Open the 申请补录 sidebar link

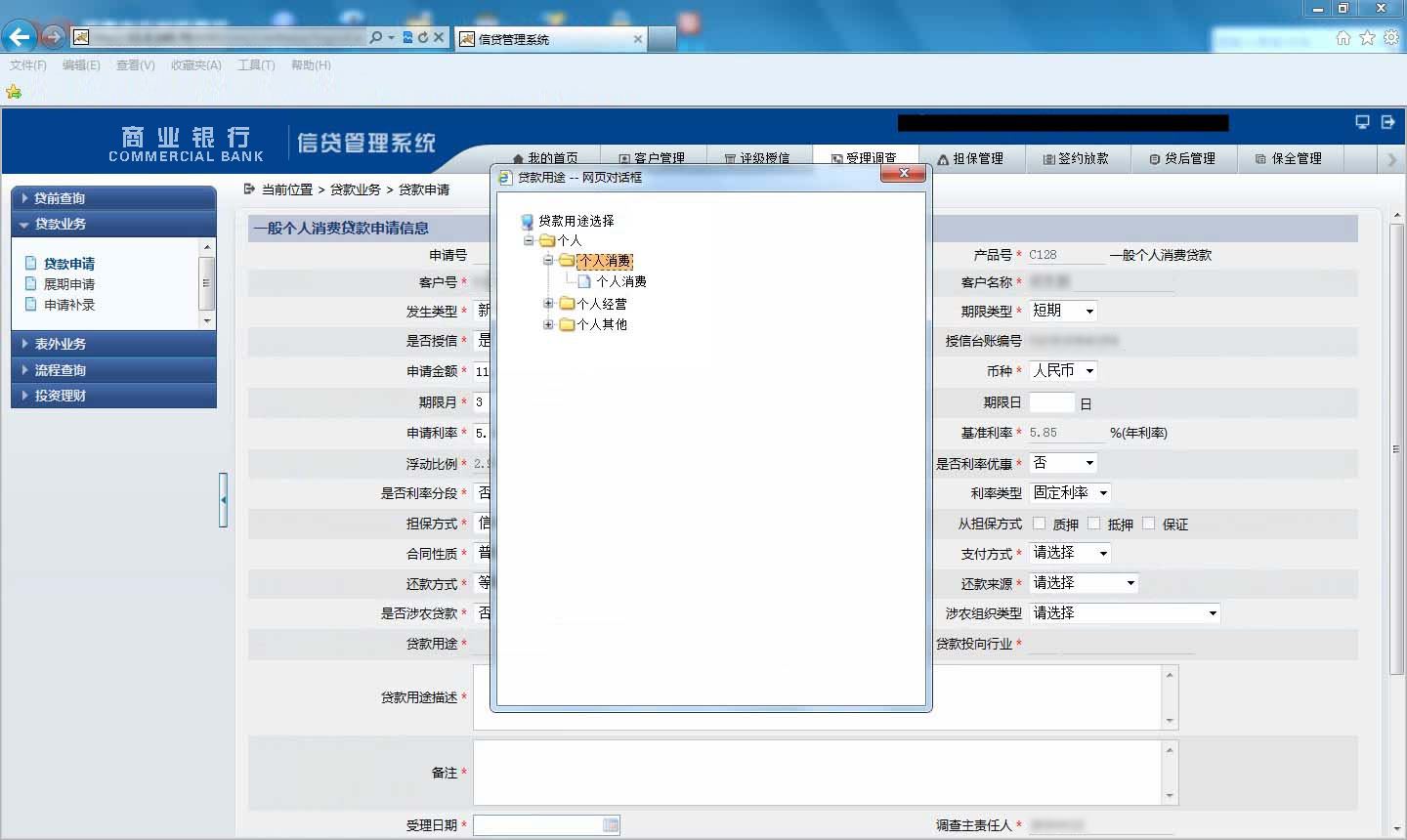69,305
